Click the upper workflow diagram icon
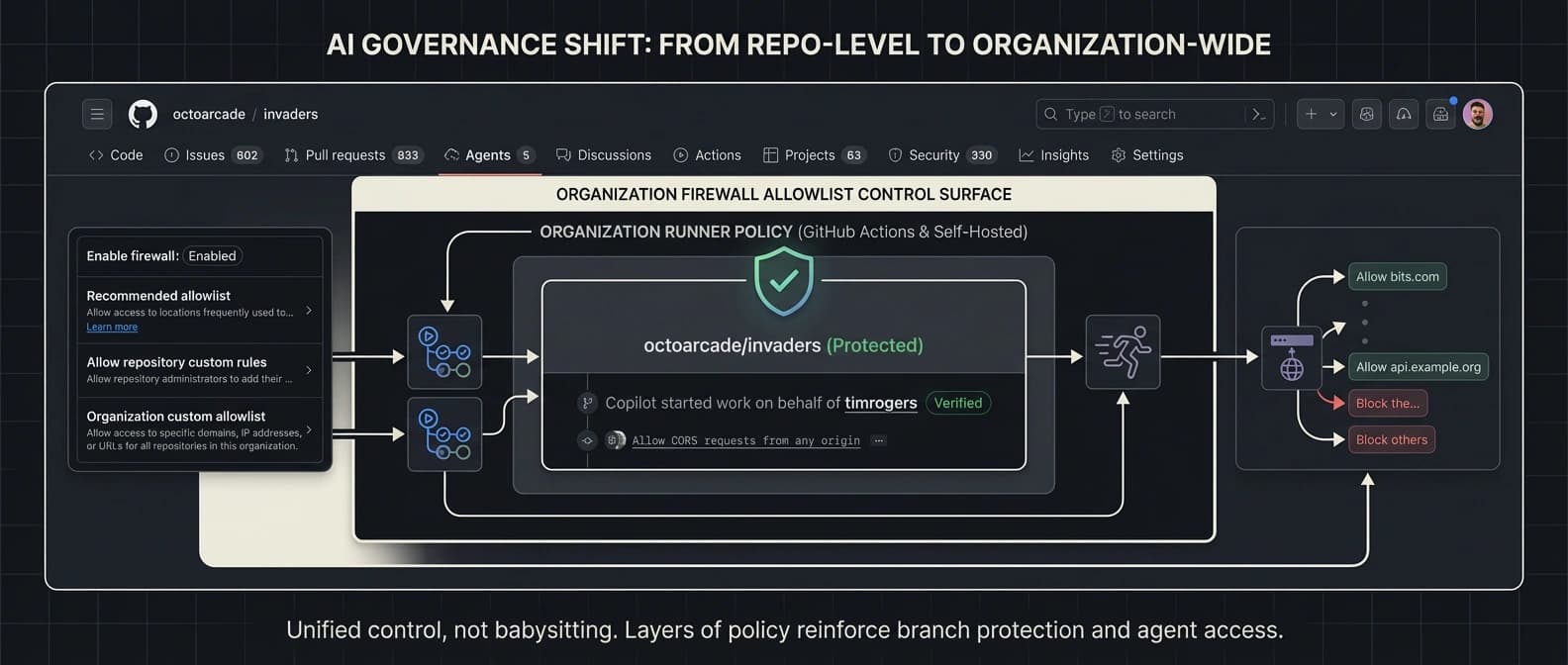 tap(444, 352)
